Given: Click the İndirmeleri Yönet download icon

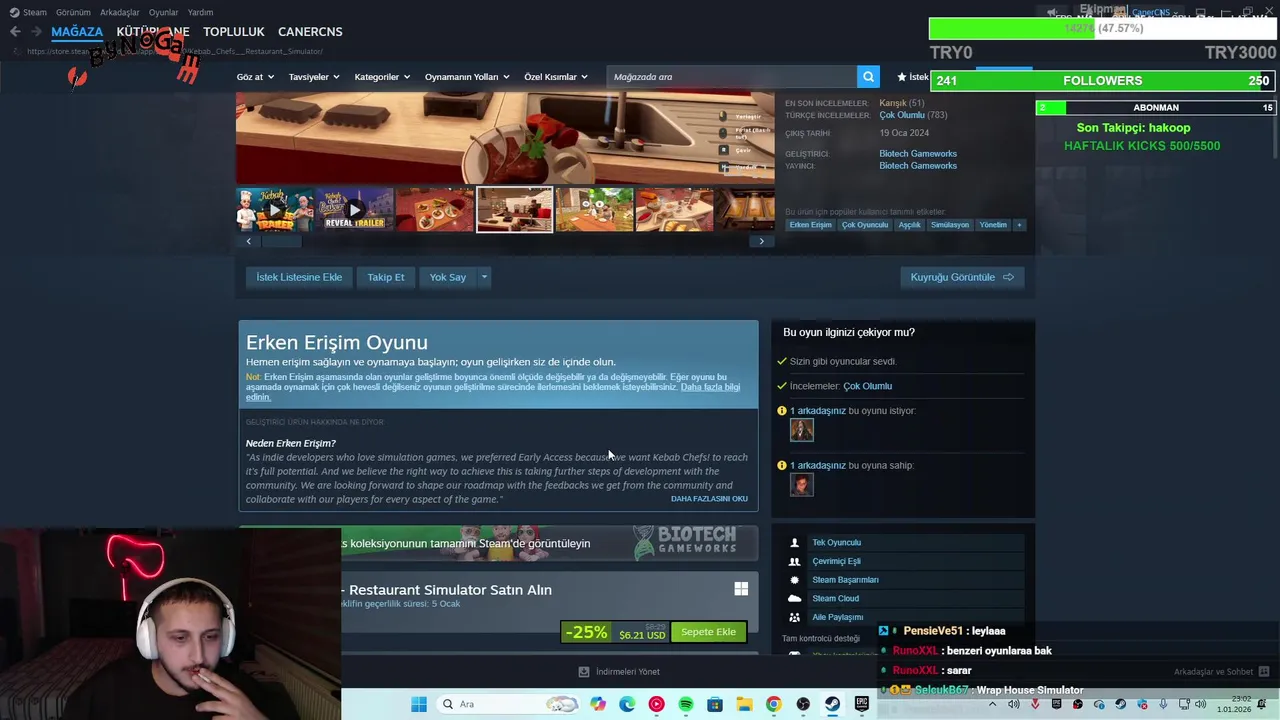Looking at the screenshot, I should (x=584, y=672).
